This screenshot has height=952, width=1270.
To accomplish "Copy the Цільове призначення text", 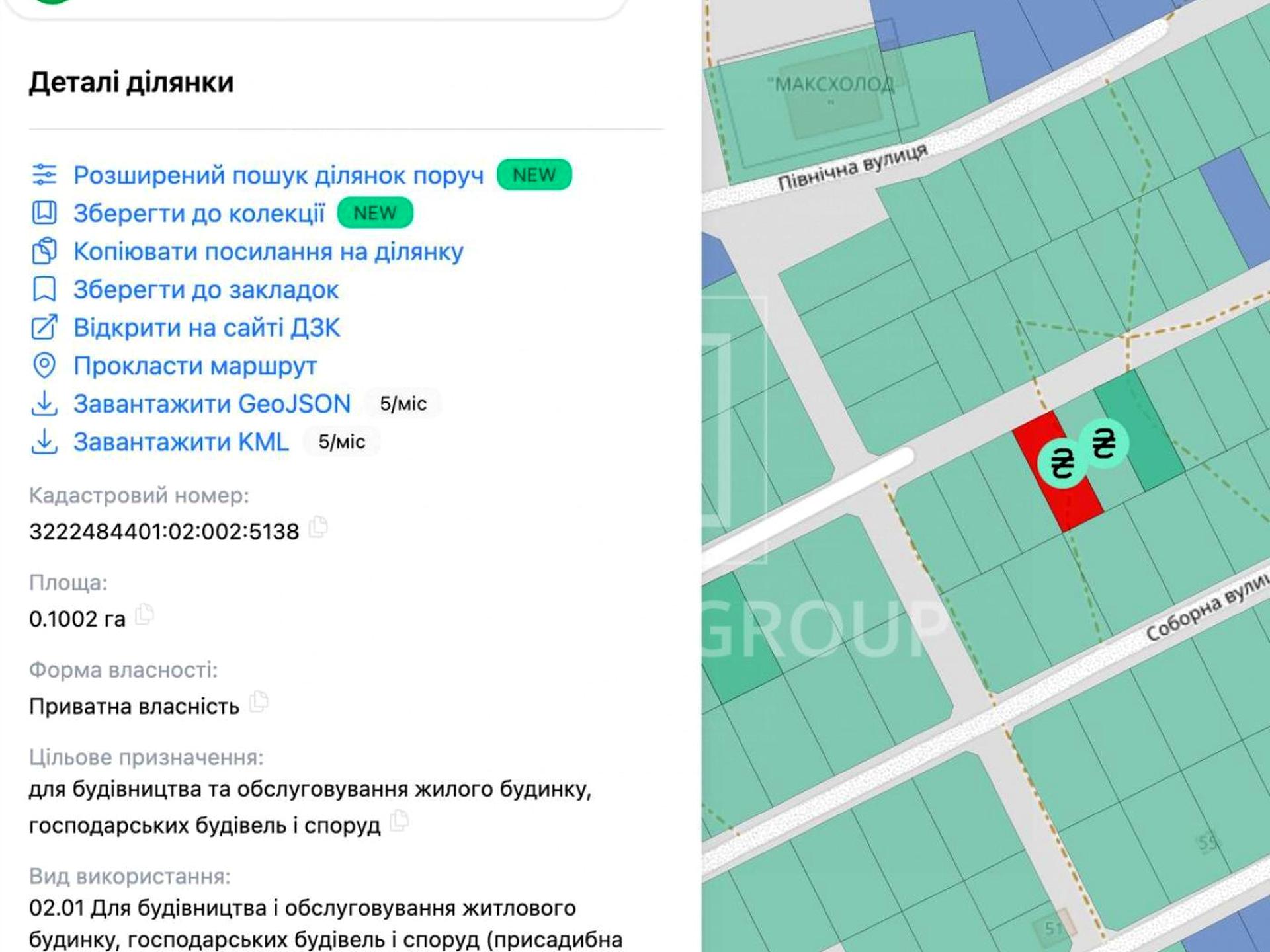I will pyautogui.click(x=400, y=820).
